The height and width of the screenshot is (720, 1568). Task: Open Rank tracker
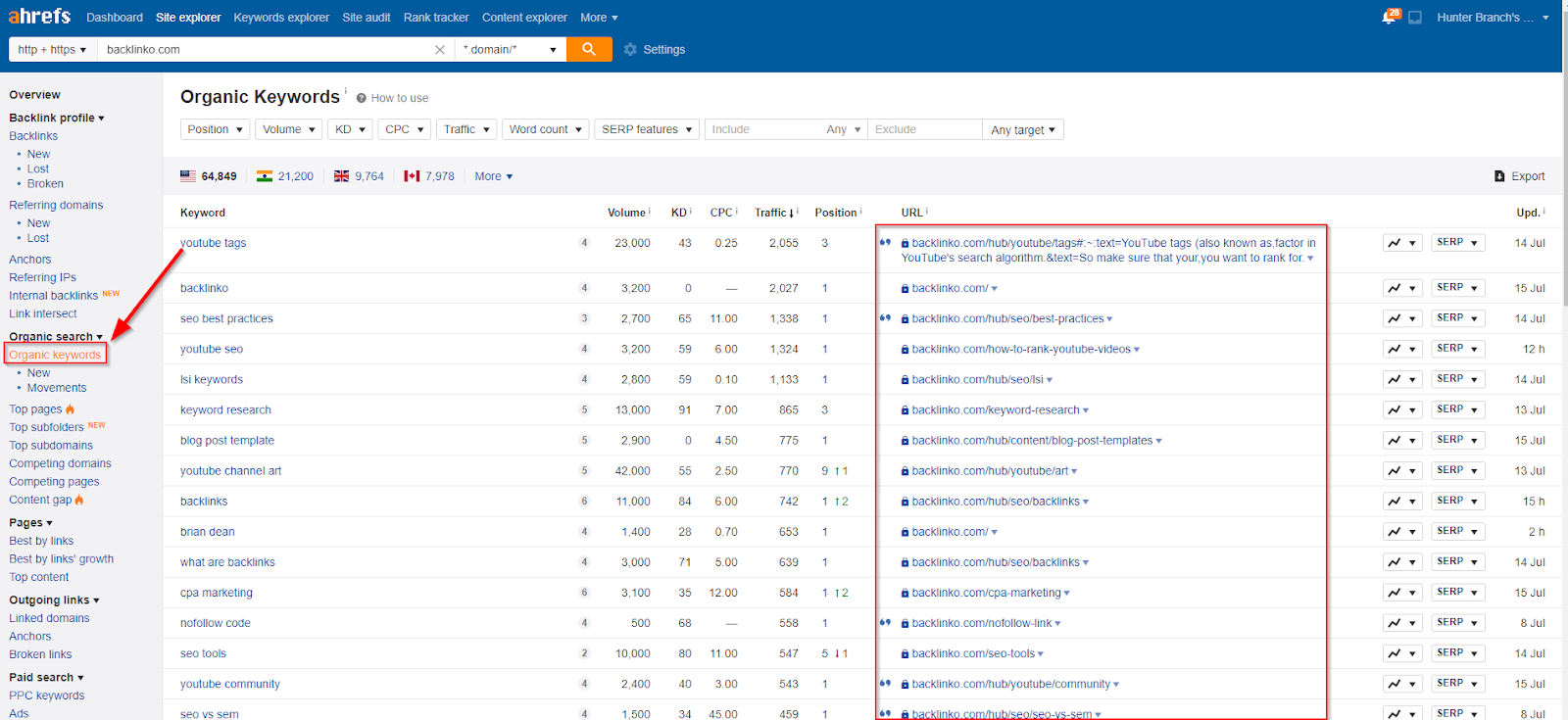[436, 18]
